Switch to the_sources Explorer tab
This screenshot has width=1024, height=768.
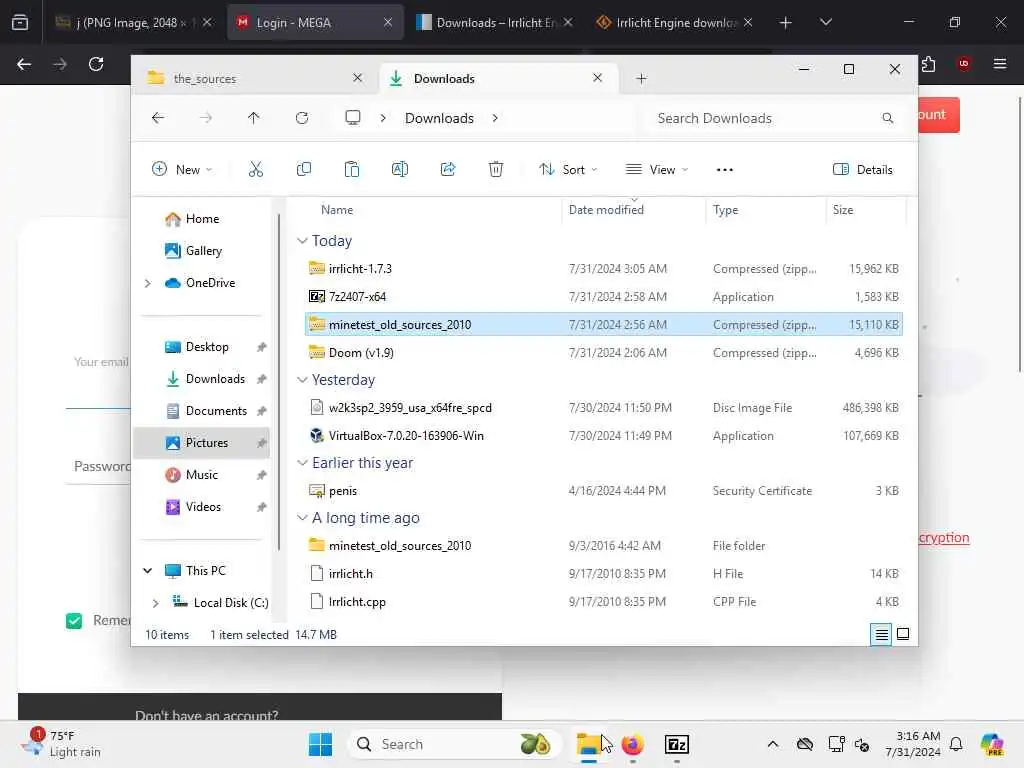[255, 78]
